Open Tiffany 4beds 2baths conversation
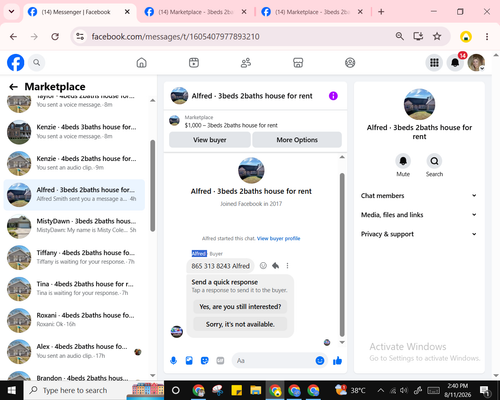Image resolution: width=500 pixels, height=400 pixels. (74, 257)
